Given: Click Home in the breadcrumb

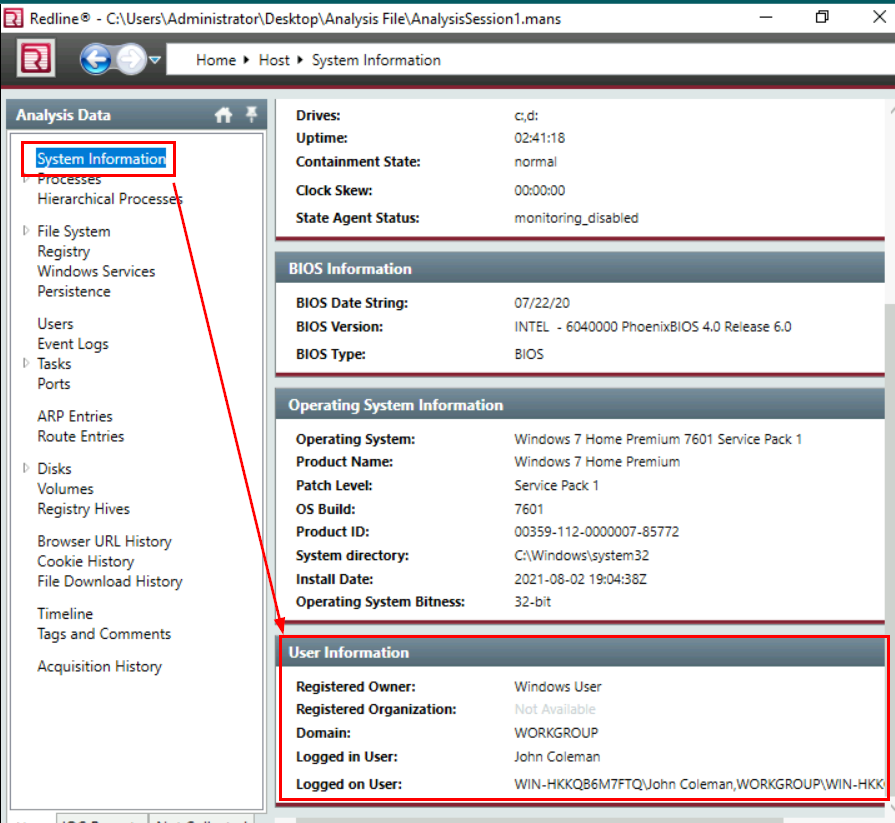Looking at the screenshot, I should pos(216,60).
